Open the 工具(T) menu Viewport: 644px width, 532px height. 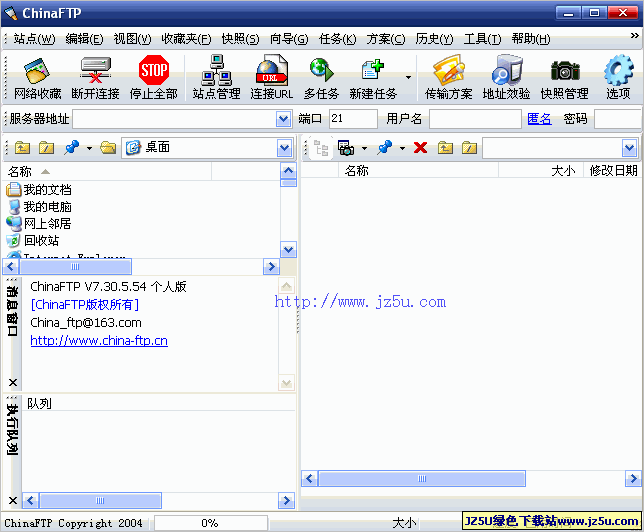pyautogui.click(x=482, y=39)
